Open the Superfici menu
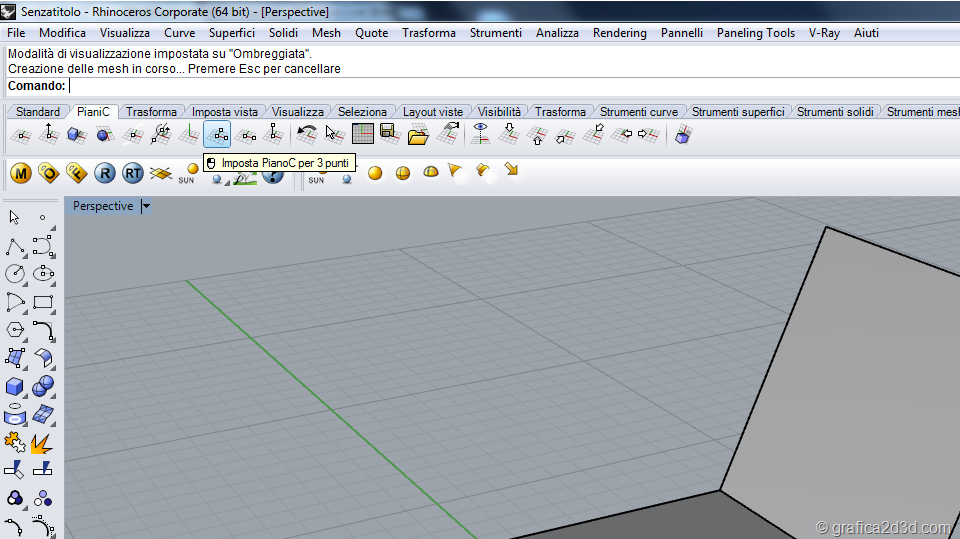 (x=231, y=33)
